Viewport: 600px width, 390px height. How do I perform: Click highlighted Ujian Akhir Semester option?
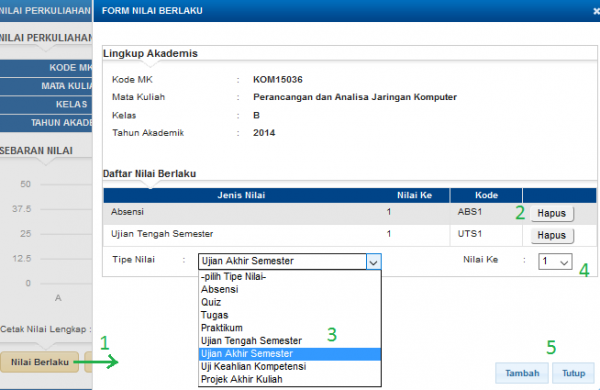coord(290,354)
